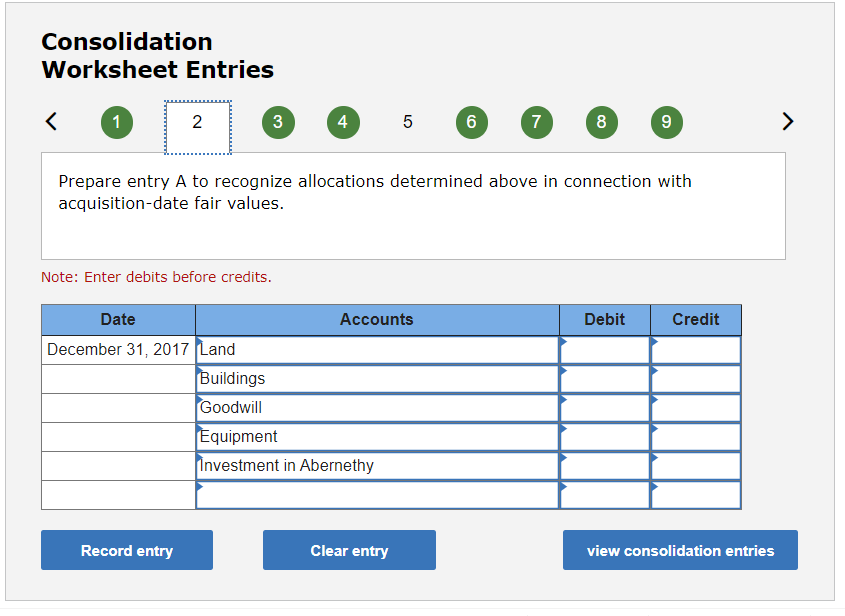Select the December 31, 2017 date cell
This screenshot has width=845, height=616.
click(x=117, y=349)
